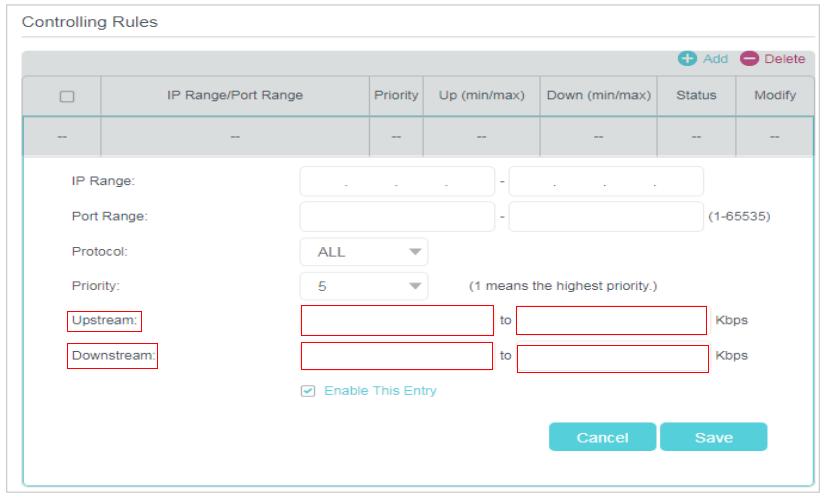Tick the select-all checkbox in table header

click(x=67, y=96)
